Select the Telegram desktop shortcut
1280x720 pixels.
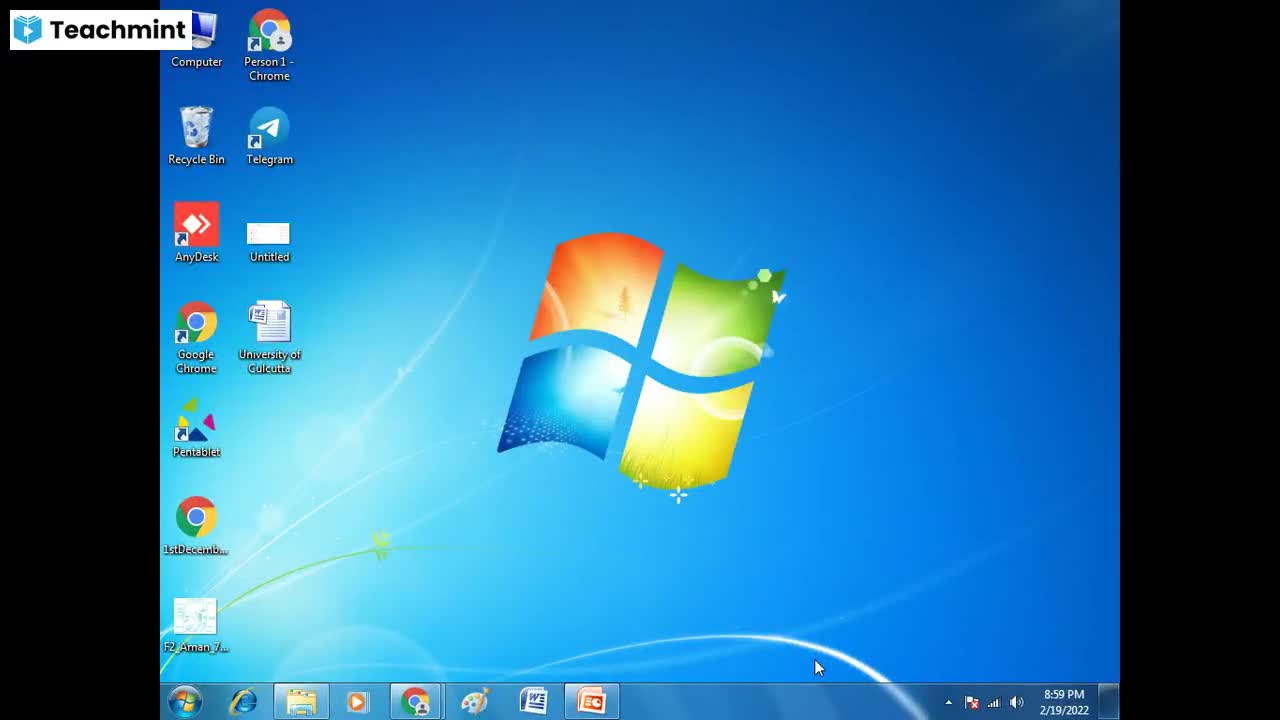[x=269, y=136]
